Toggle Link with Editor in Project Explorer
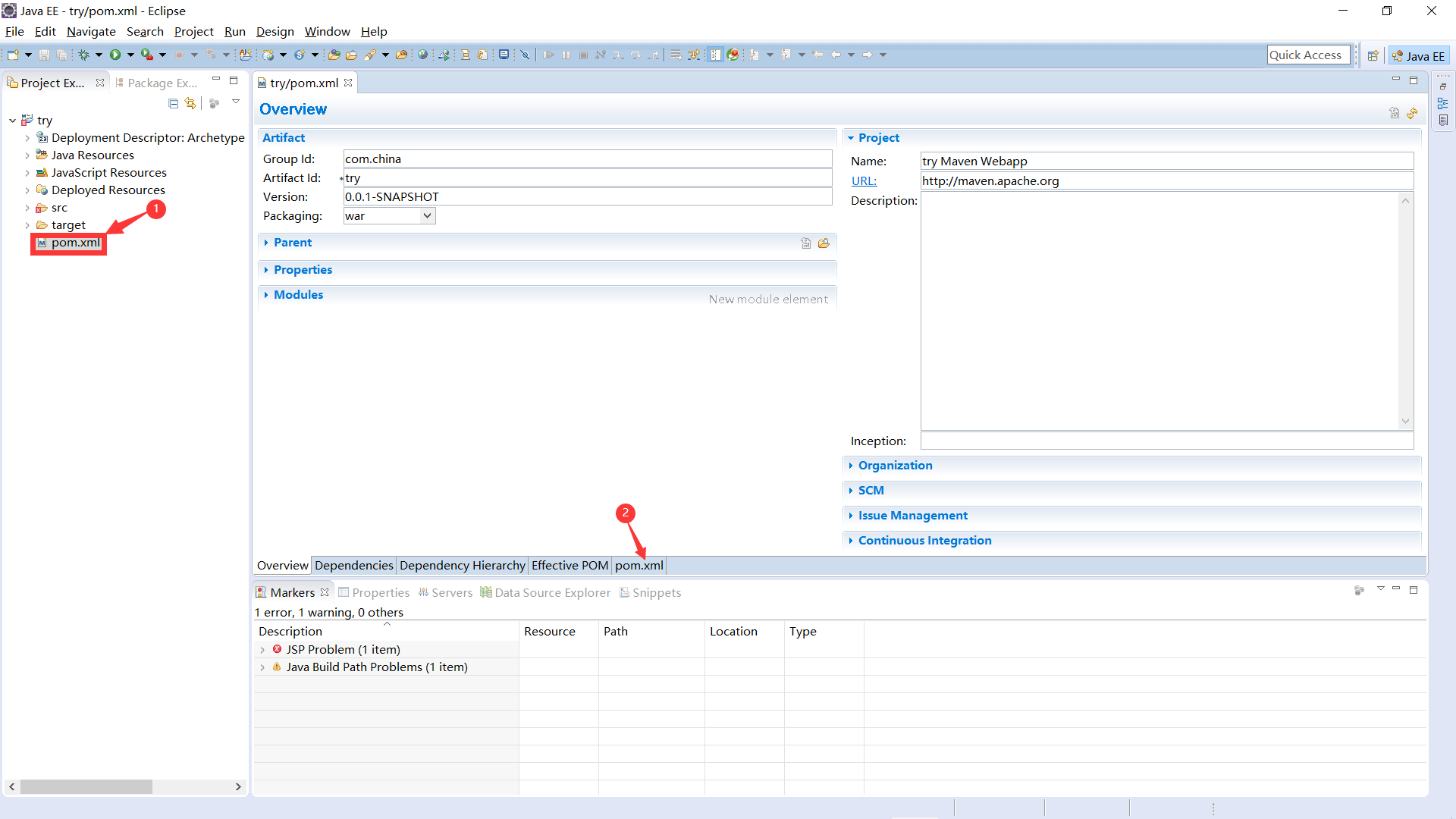The image size is (1456, 819). (x=190, y=103)
